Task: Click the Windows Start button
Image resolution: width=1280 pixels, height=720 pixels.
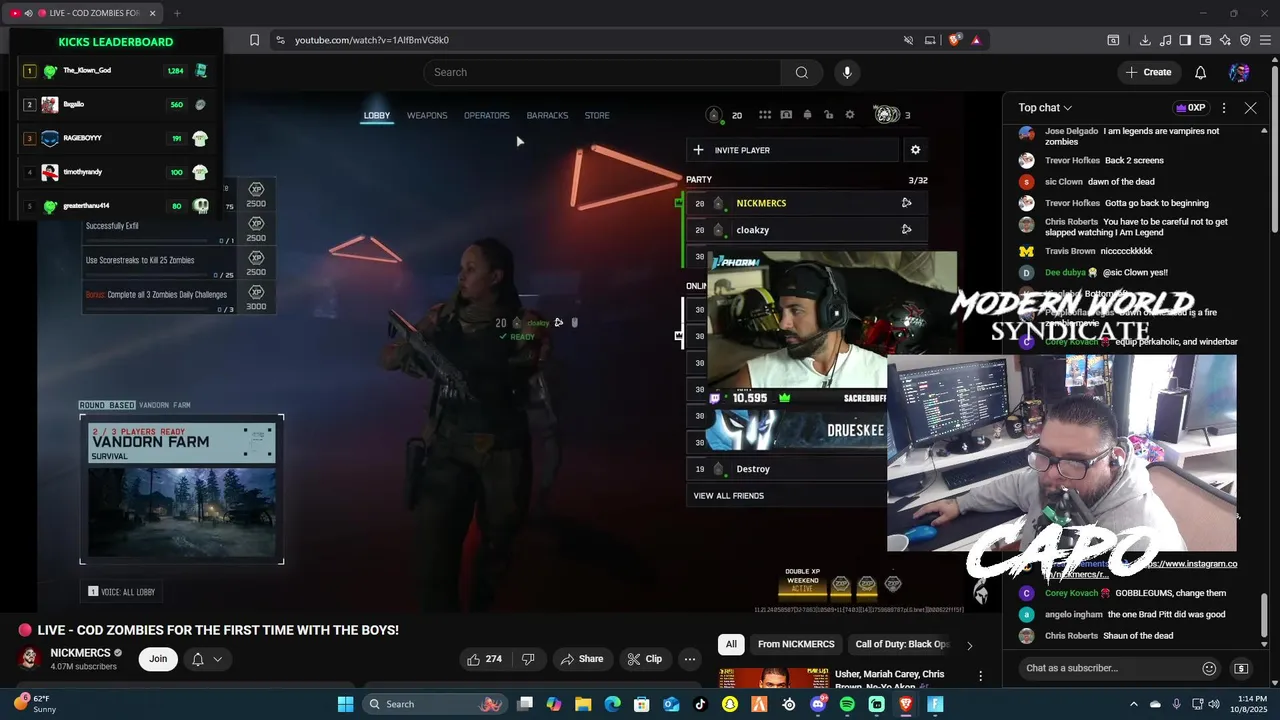Action: [345, 704]
